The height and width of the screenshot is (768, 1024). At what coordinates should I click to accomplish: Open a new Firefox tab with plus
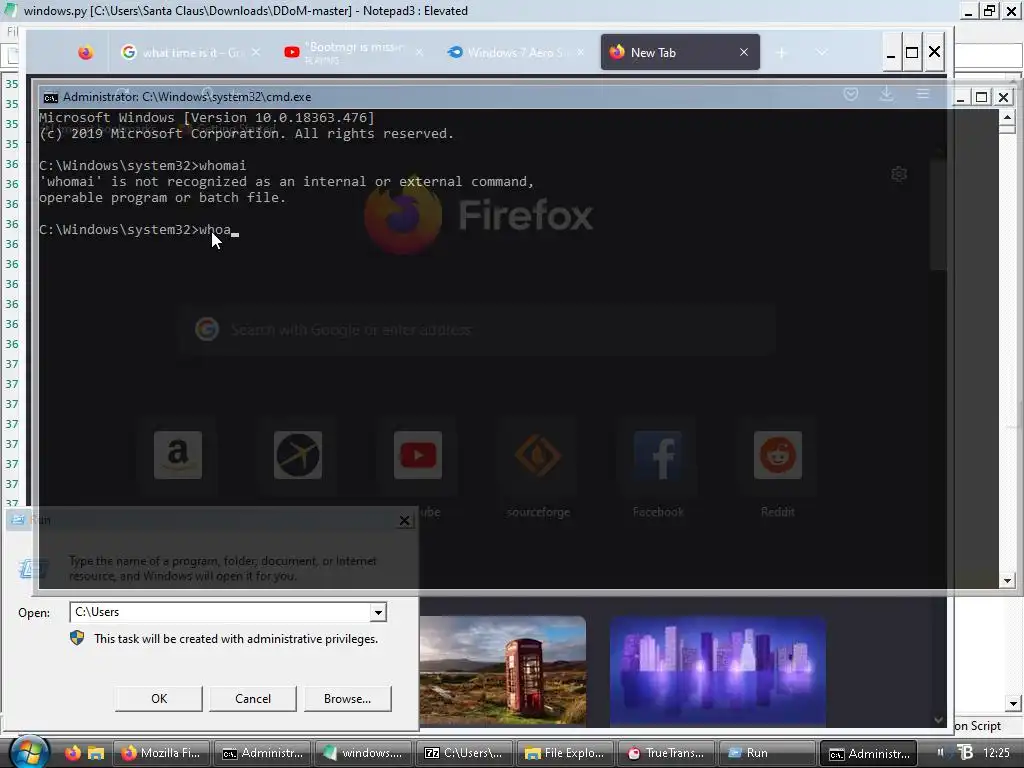point(782,53)
